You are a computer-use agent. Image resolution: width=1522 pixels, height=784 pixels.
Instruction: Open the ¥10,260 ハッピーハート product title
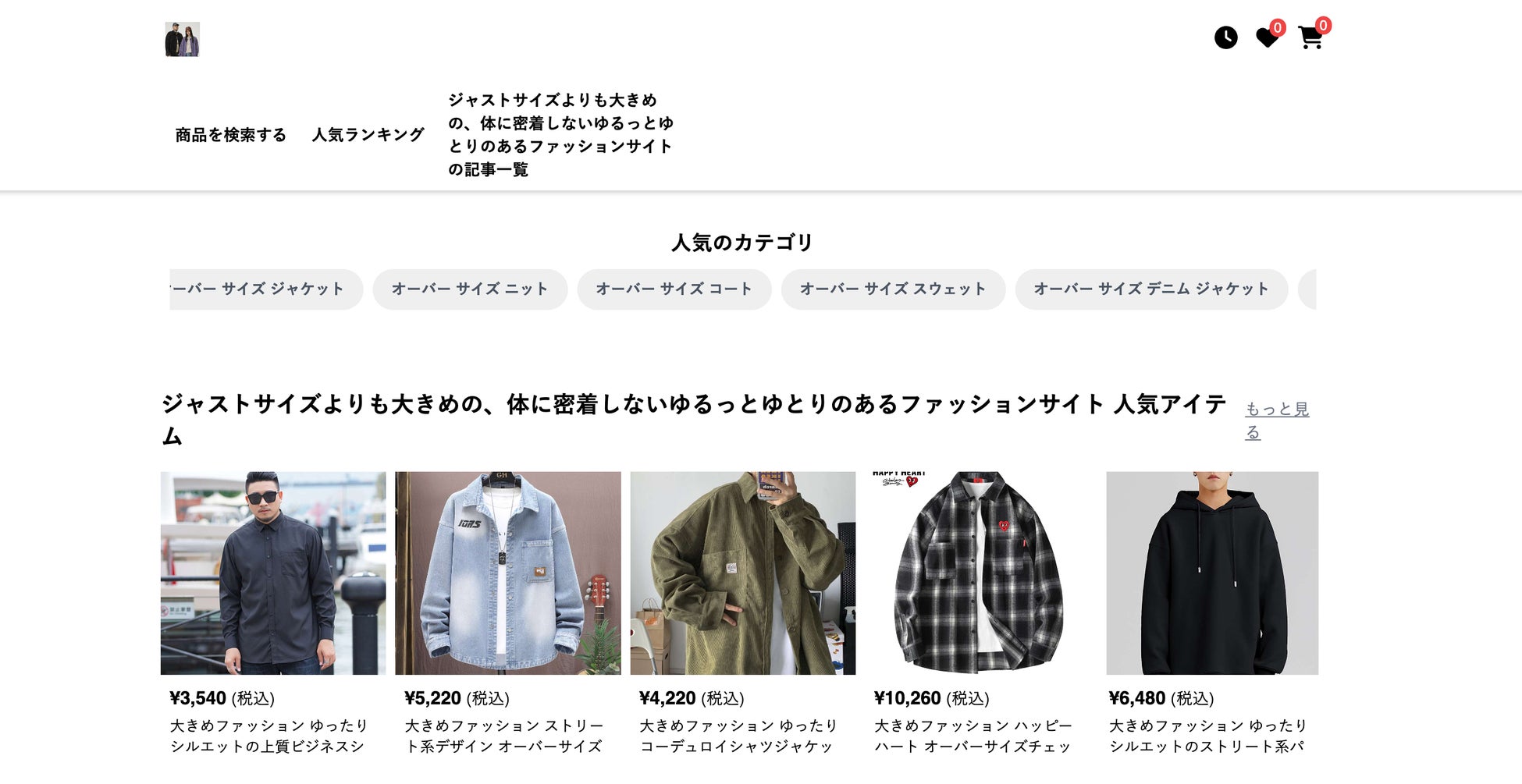tap(973, 736)
